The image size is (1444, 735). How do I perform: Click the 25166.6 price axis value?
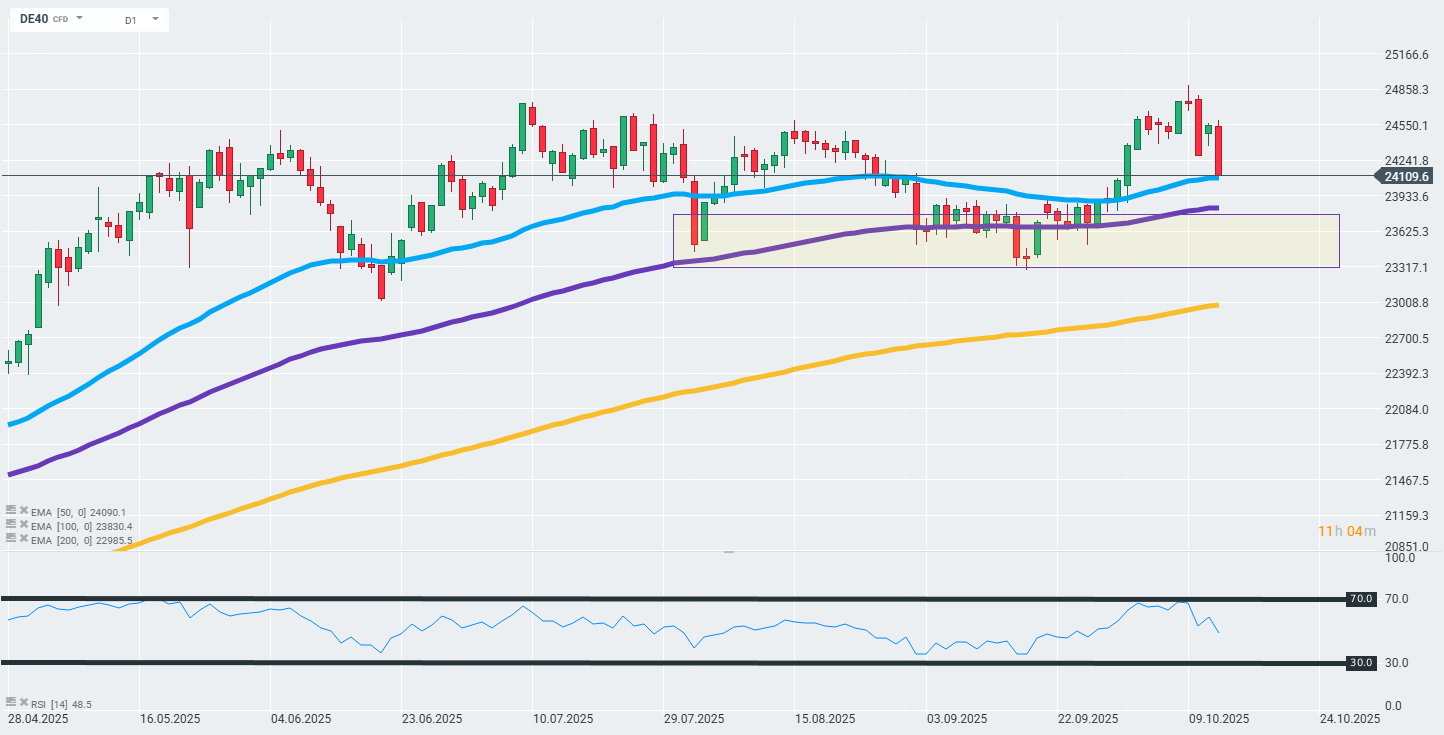pos(1407,54)
